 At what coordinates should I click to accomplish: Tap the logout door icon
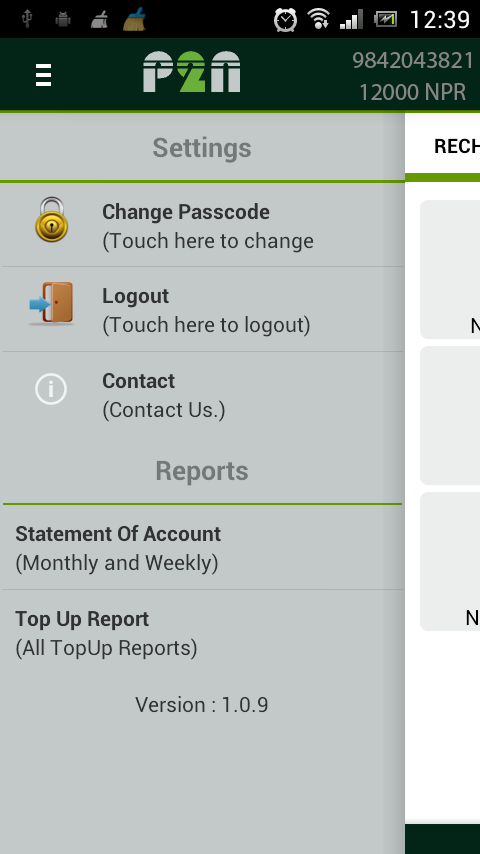click(x=51, y=303)
